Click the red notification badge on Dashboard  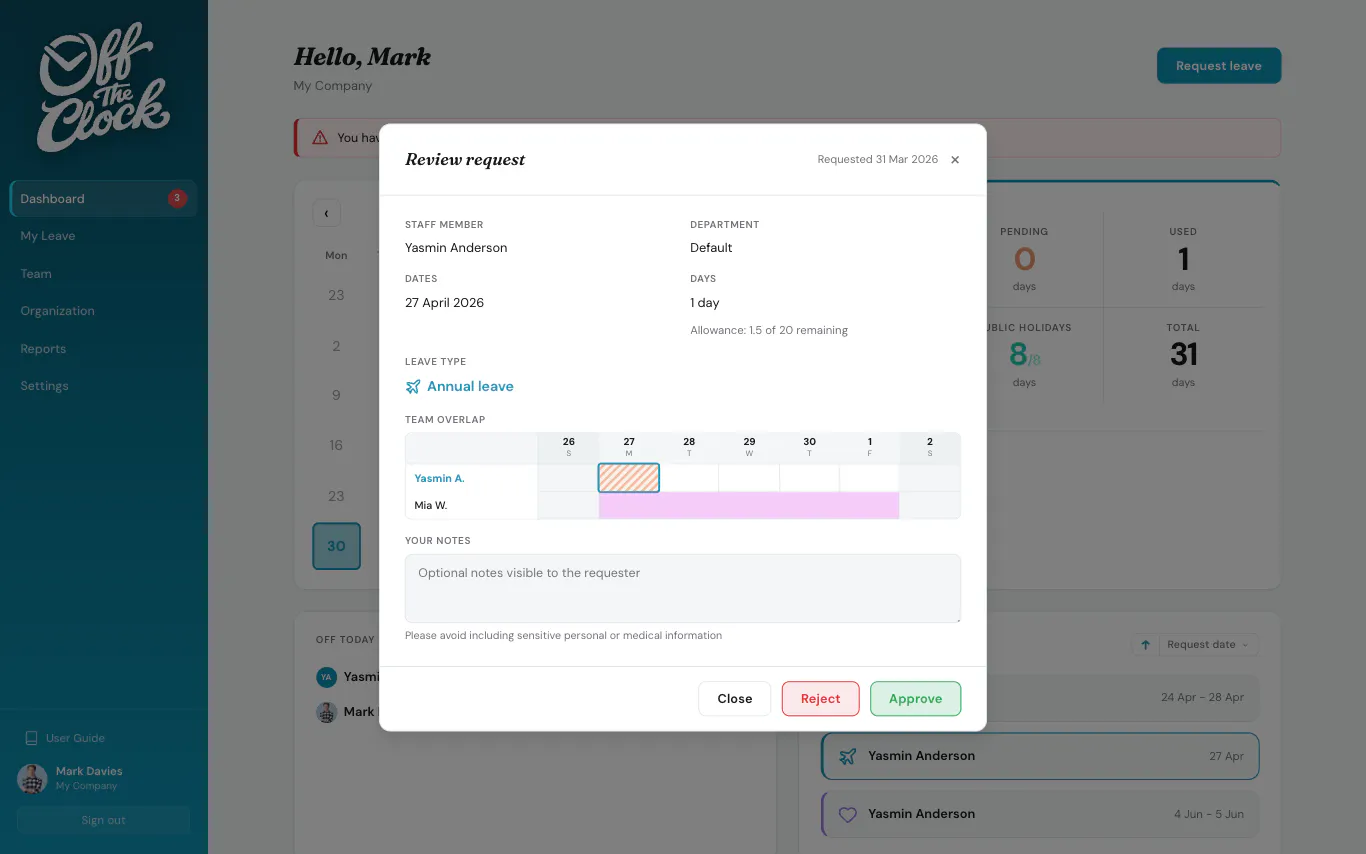click(x=177, y=198)
